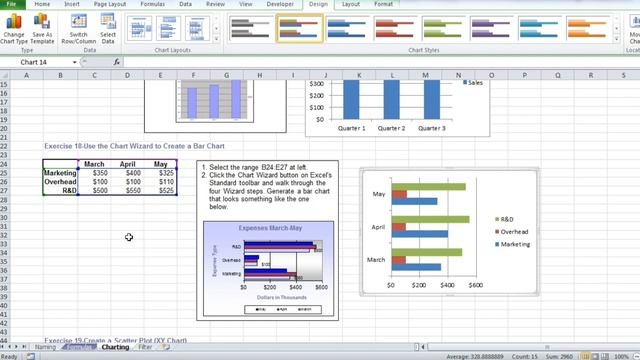This screenshot has height=360, width=640.
Task: Open the Developer ribbon tab
Action: coord(280,4)
